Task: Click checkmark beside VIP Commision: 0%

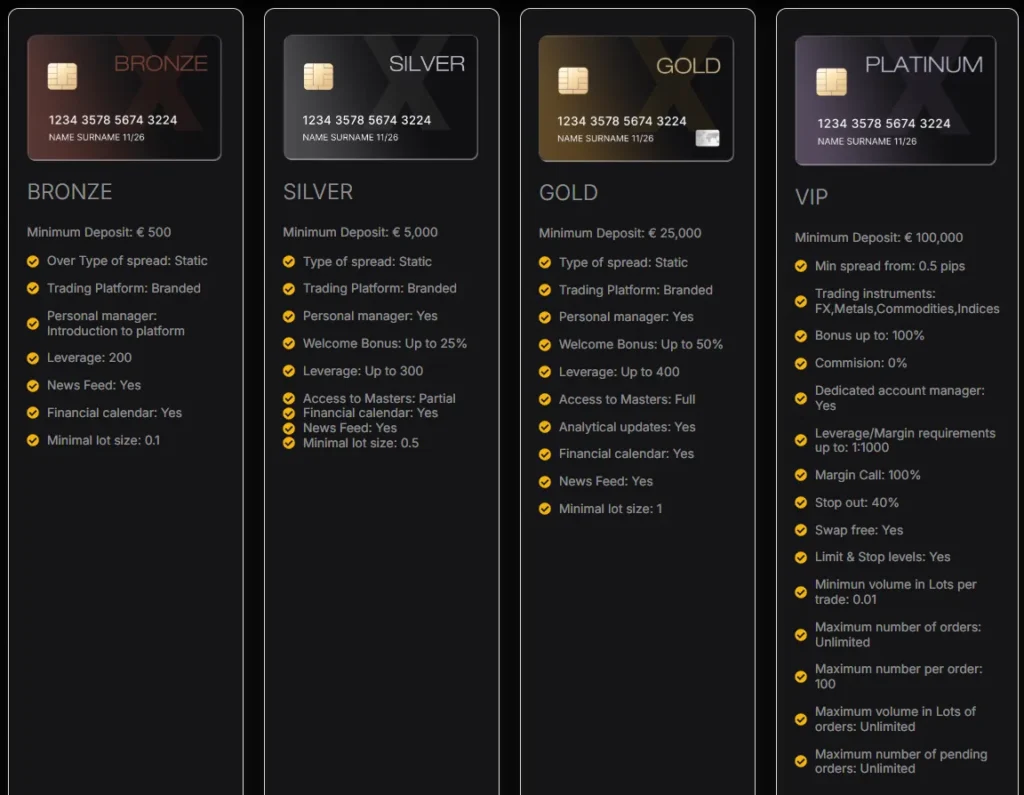Action: (801, 363)
